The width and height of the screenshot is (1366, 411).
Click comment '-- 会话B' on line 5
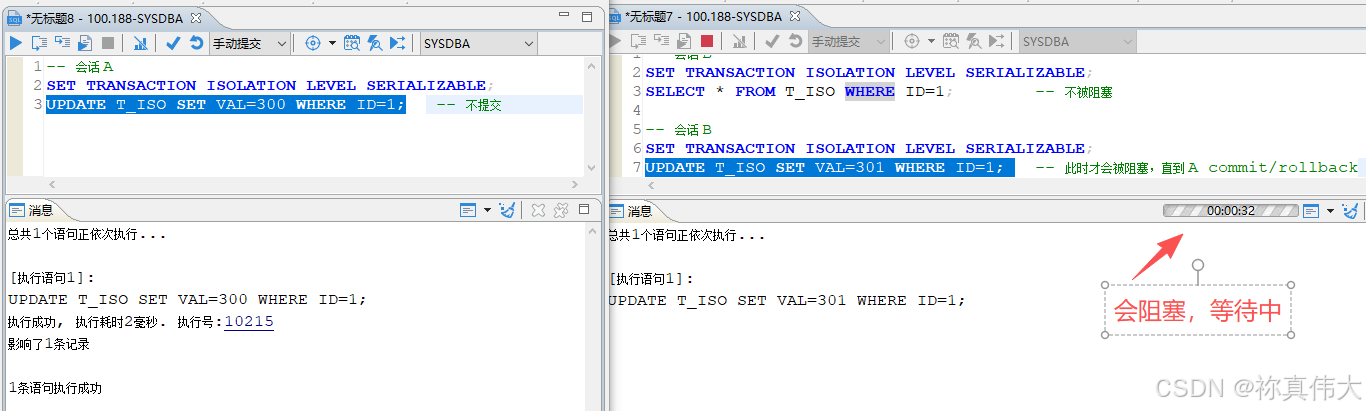[x=678, y=130]
